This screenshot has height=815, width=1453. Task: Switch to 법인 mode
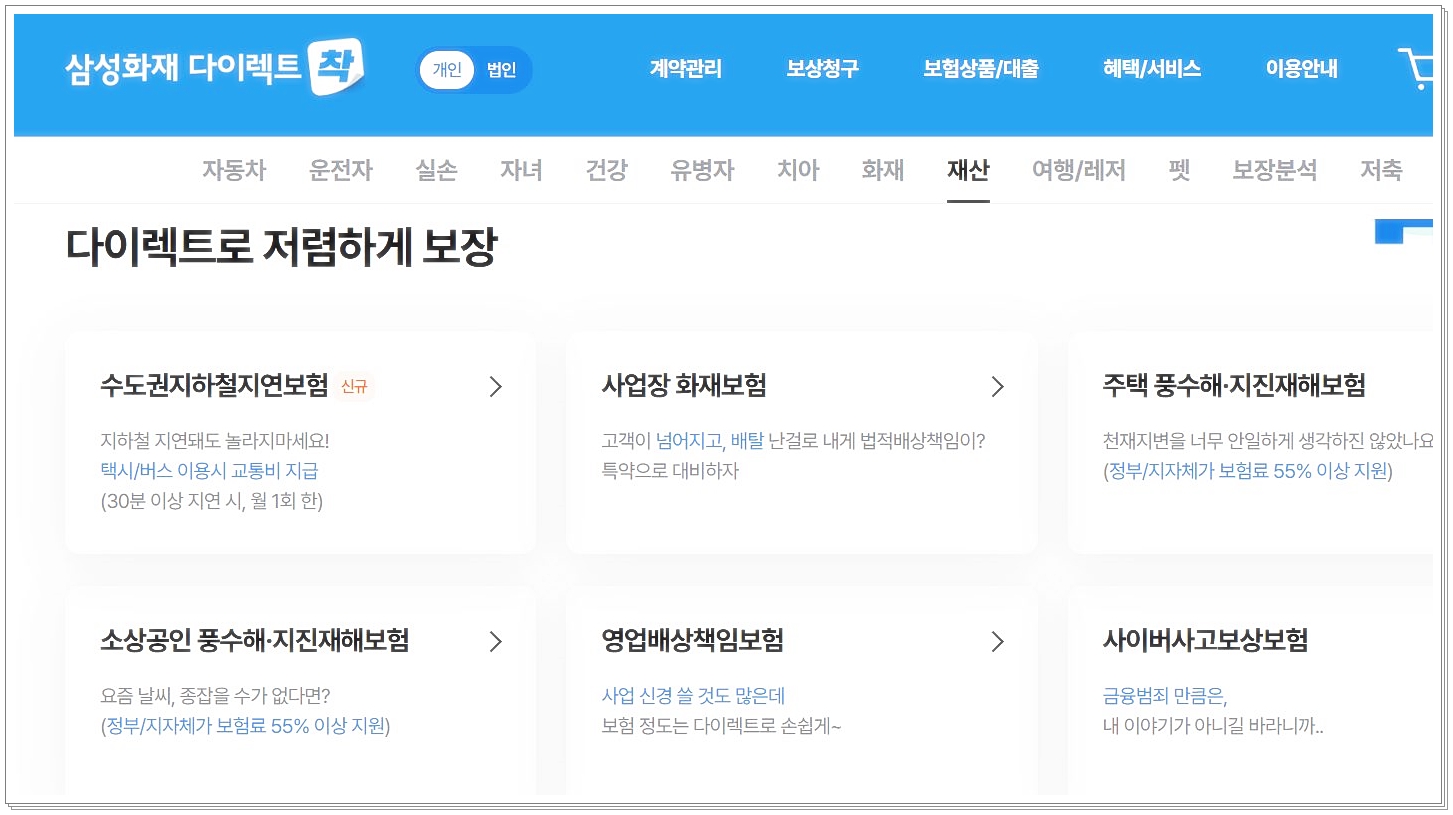pos(502,70)
